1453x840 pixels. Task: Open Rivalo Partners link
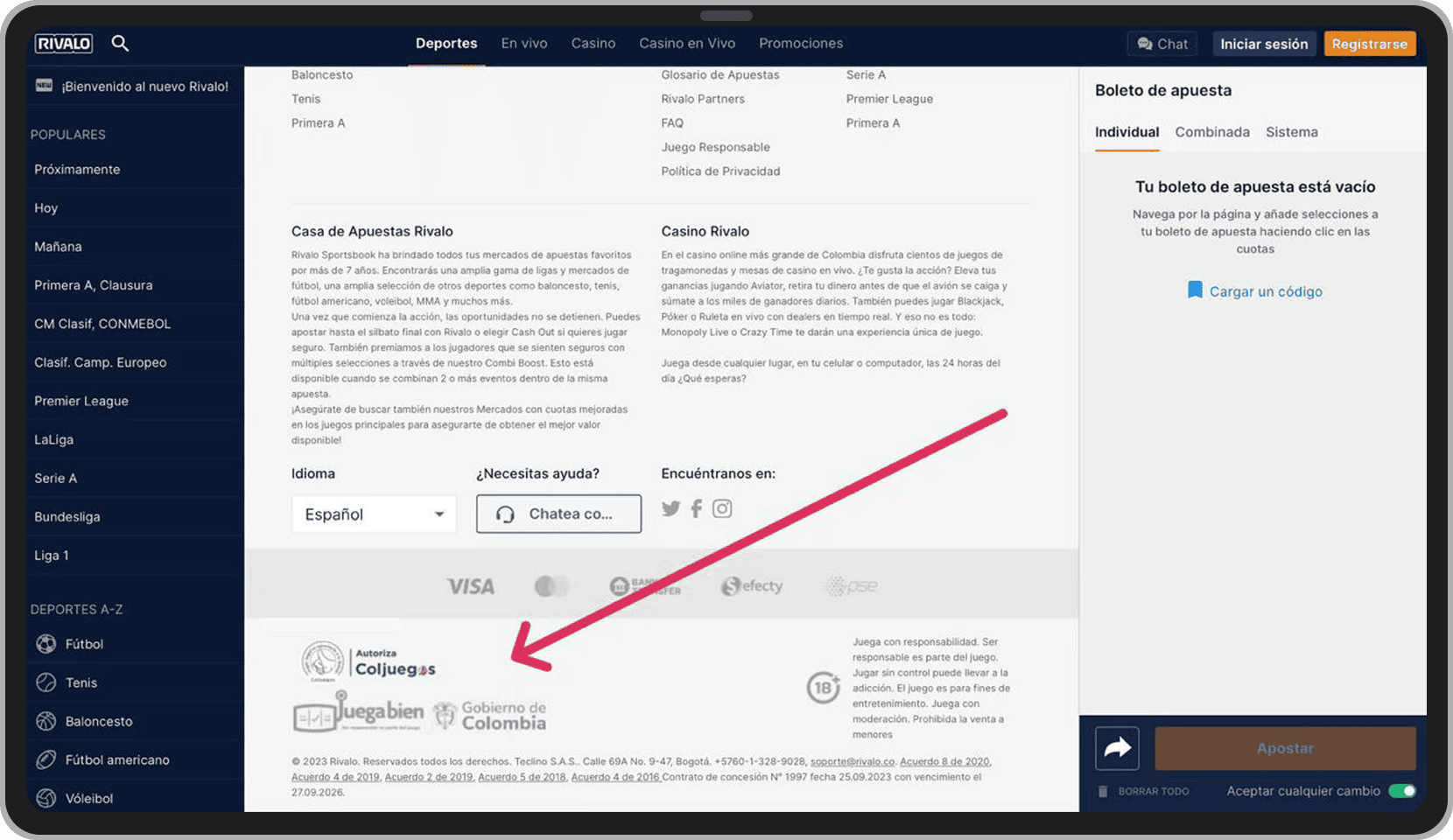703,99
